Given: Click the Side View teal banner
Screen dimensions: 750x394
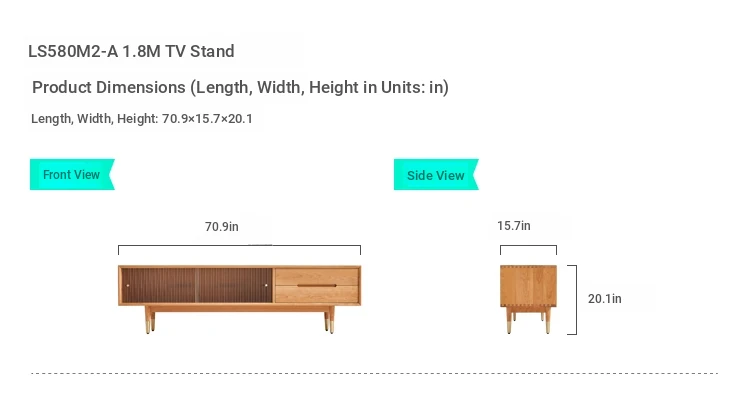Looking at the screenshot, I should point(436,175).
